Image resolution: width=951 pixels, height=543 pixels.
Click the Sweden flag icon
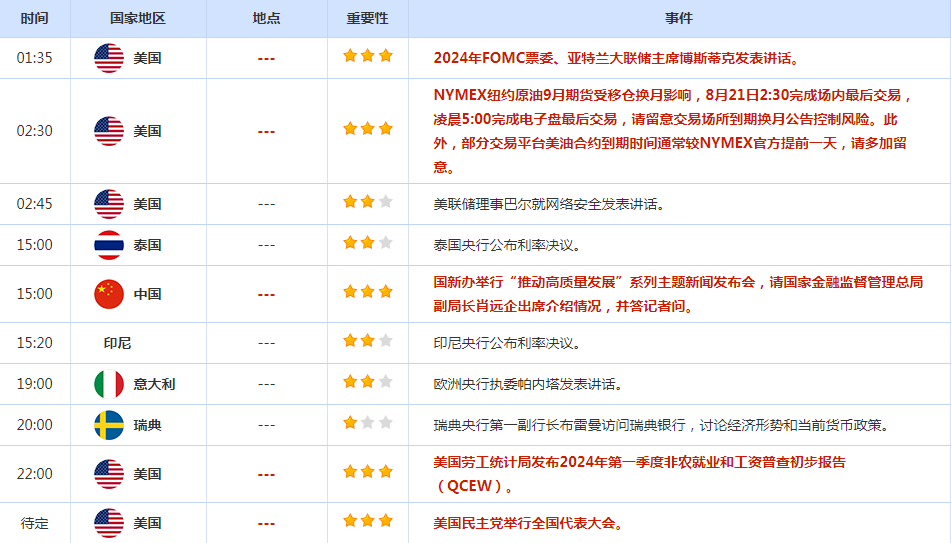click(109, 425)
